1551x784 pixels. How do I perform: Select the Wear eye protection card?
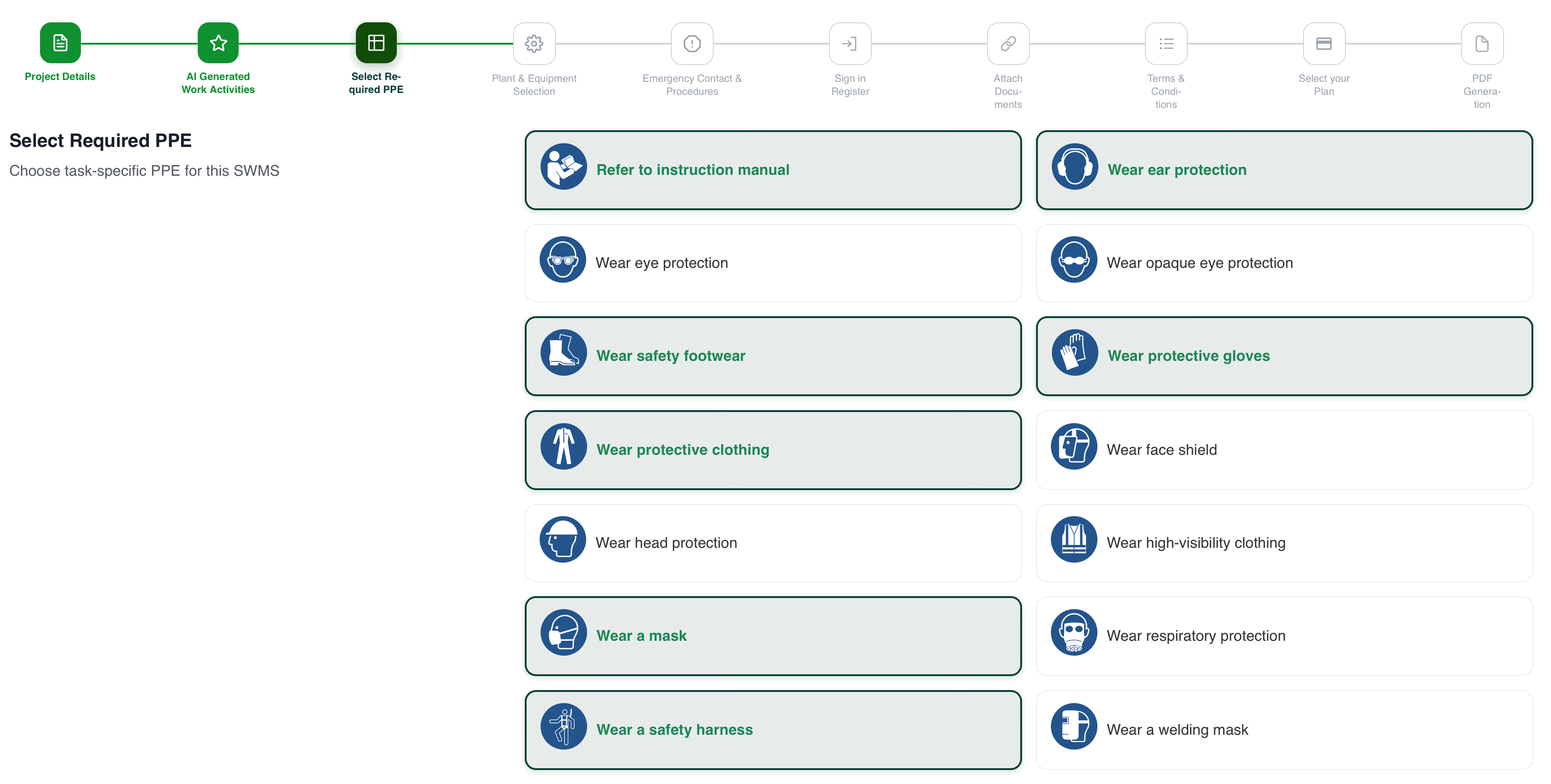coord(773,263)
